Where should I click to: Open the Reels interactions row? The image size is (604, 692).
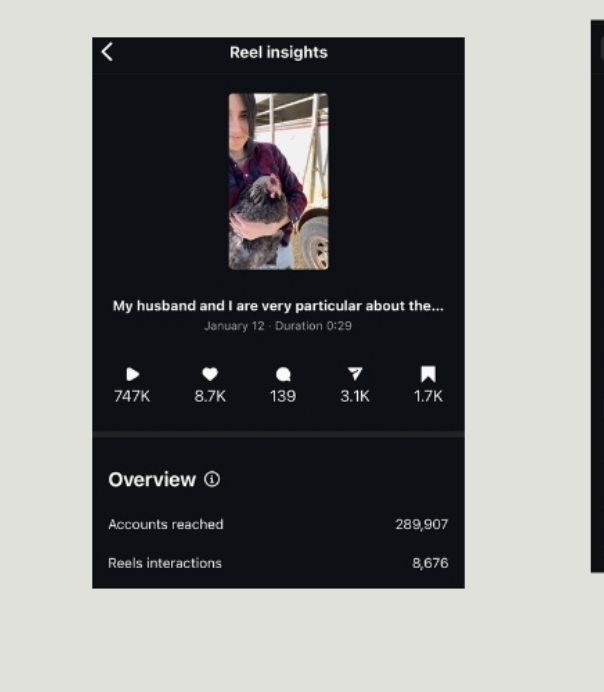point(278,563)
